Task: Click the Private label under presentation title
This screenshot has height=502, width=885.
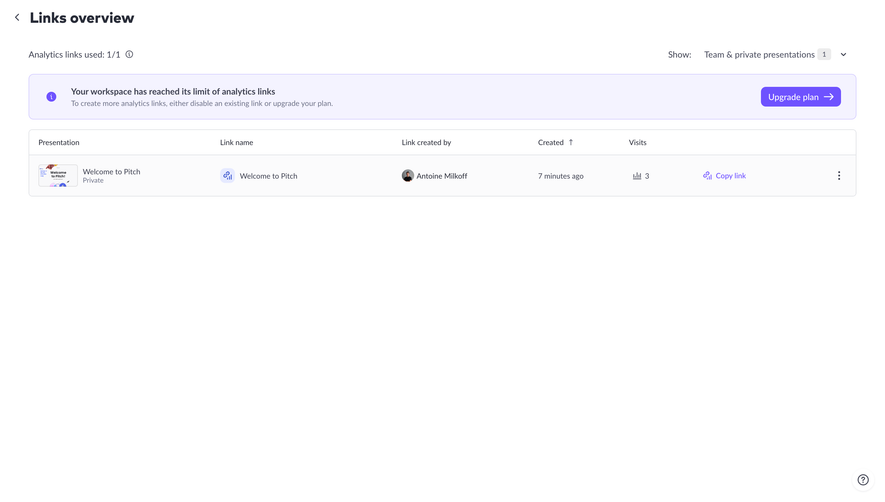Action: pyautogui.click(x=93, y=181)
